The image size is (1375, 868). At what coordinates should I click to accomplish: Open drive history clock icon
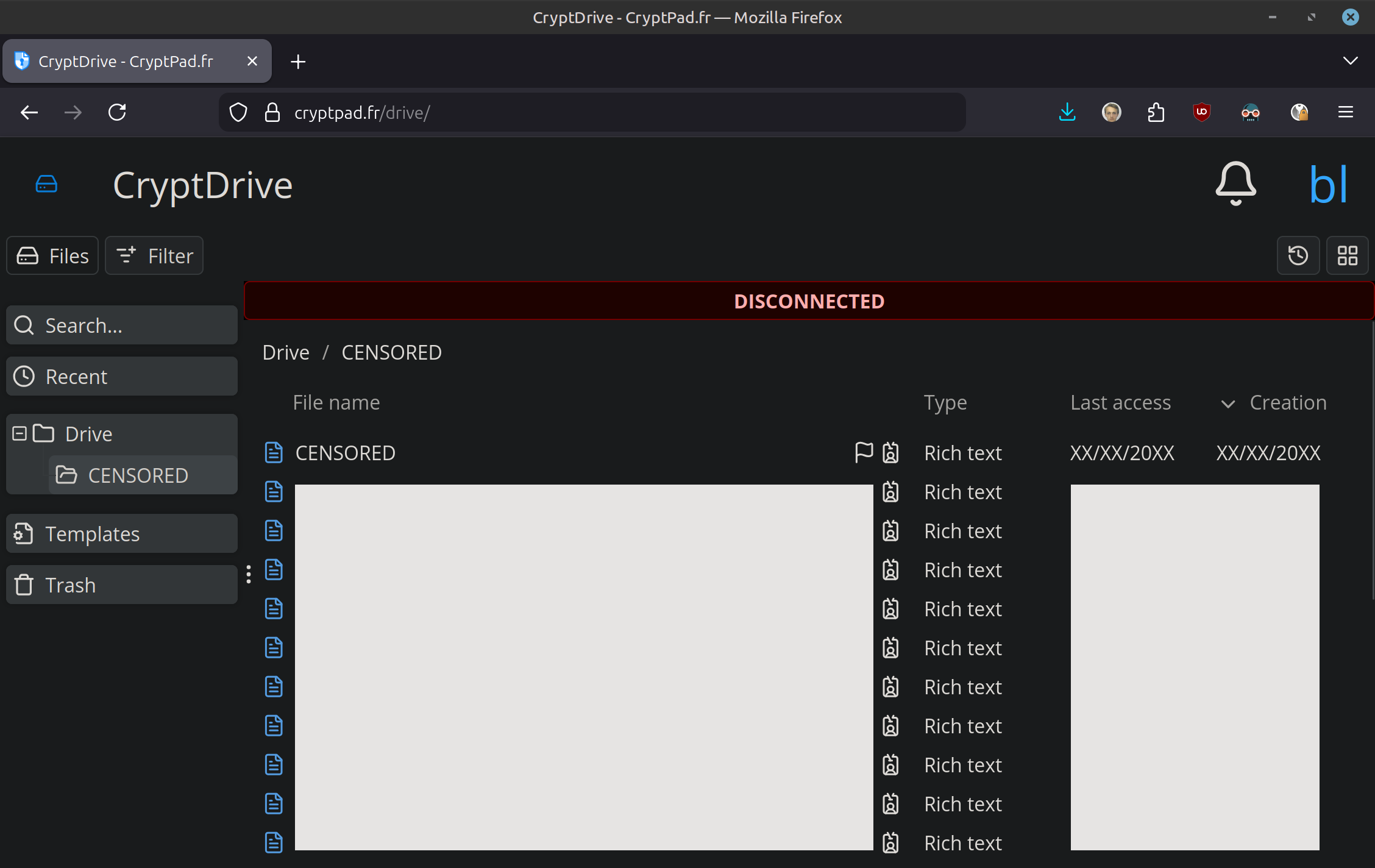coord(1298,255)
